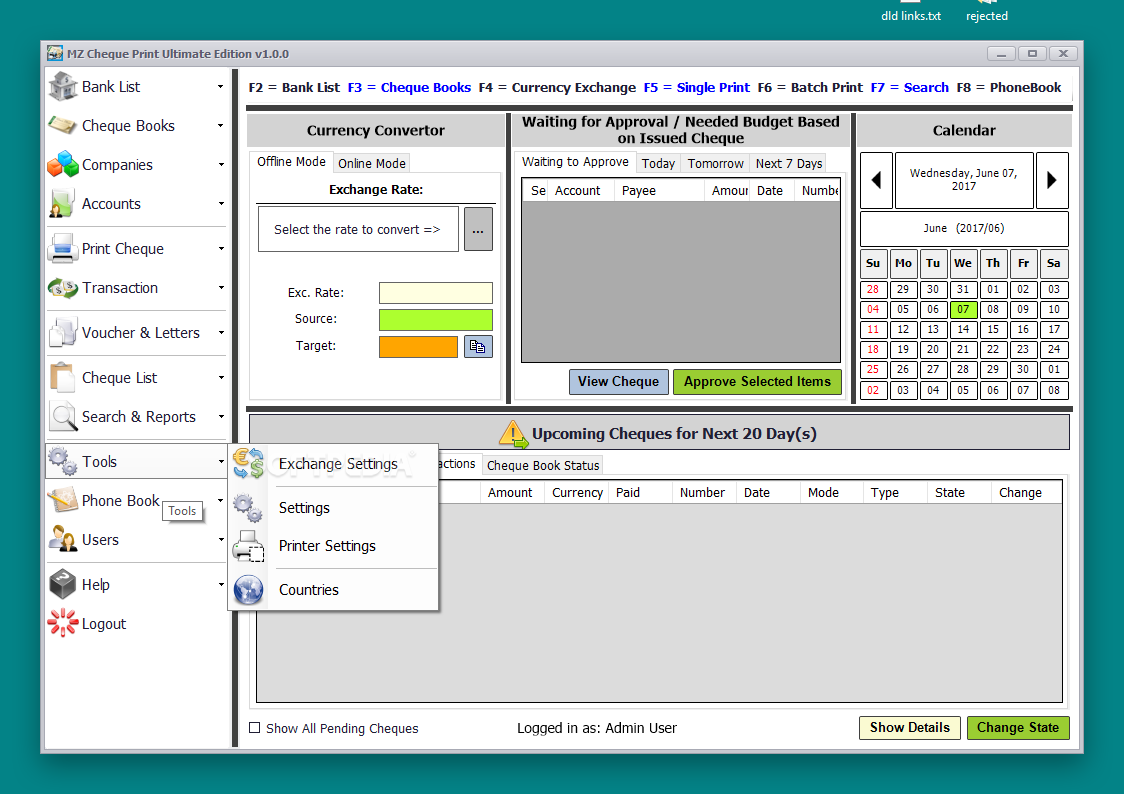
Task: Click the Exchange Settings euro-dollar icon
Action: click(249, 464)
